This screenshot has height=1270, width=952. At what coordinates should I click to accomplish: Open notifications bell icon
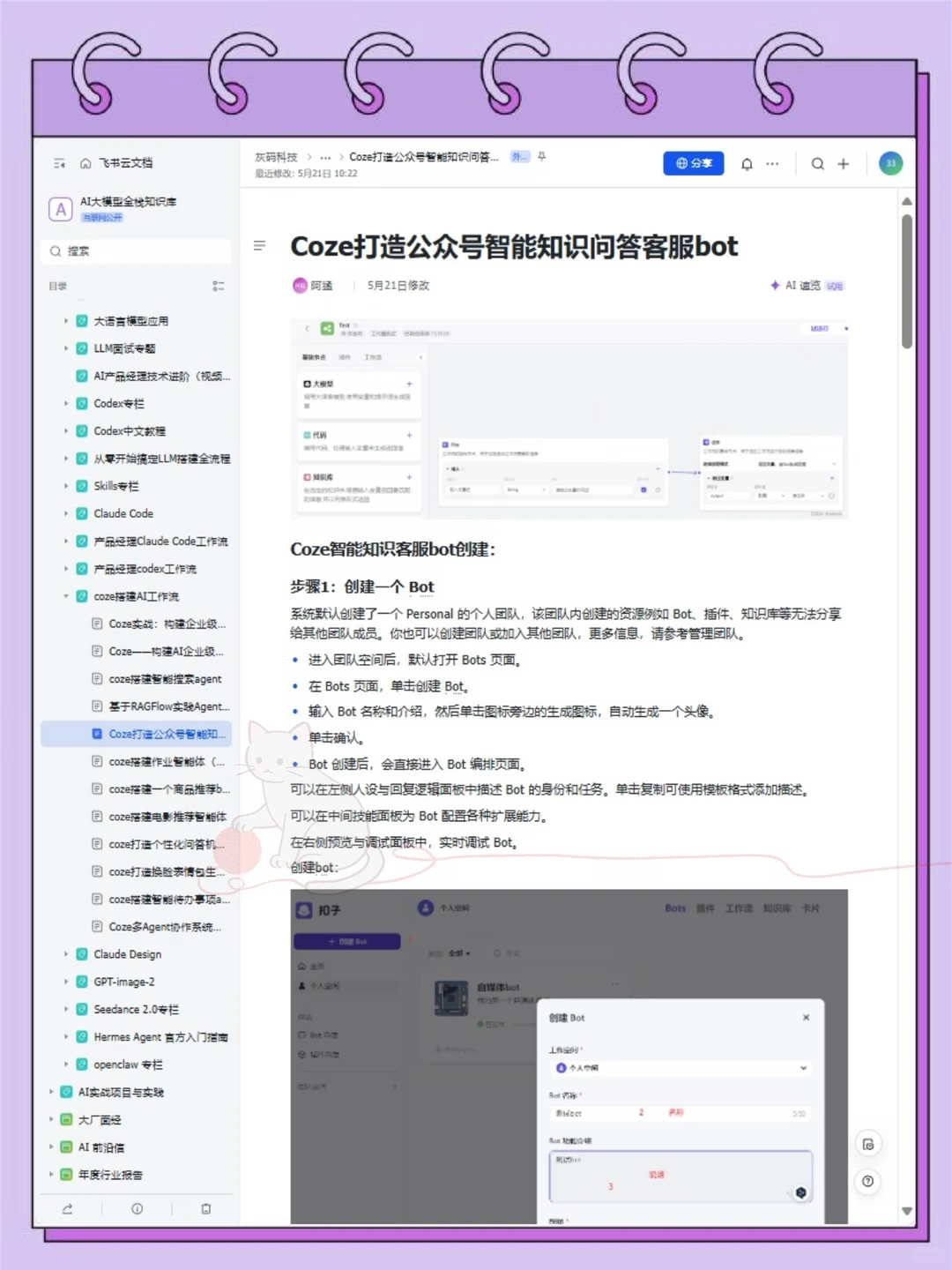pos(747,164)
